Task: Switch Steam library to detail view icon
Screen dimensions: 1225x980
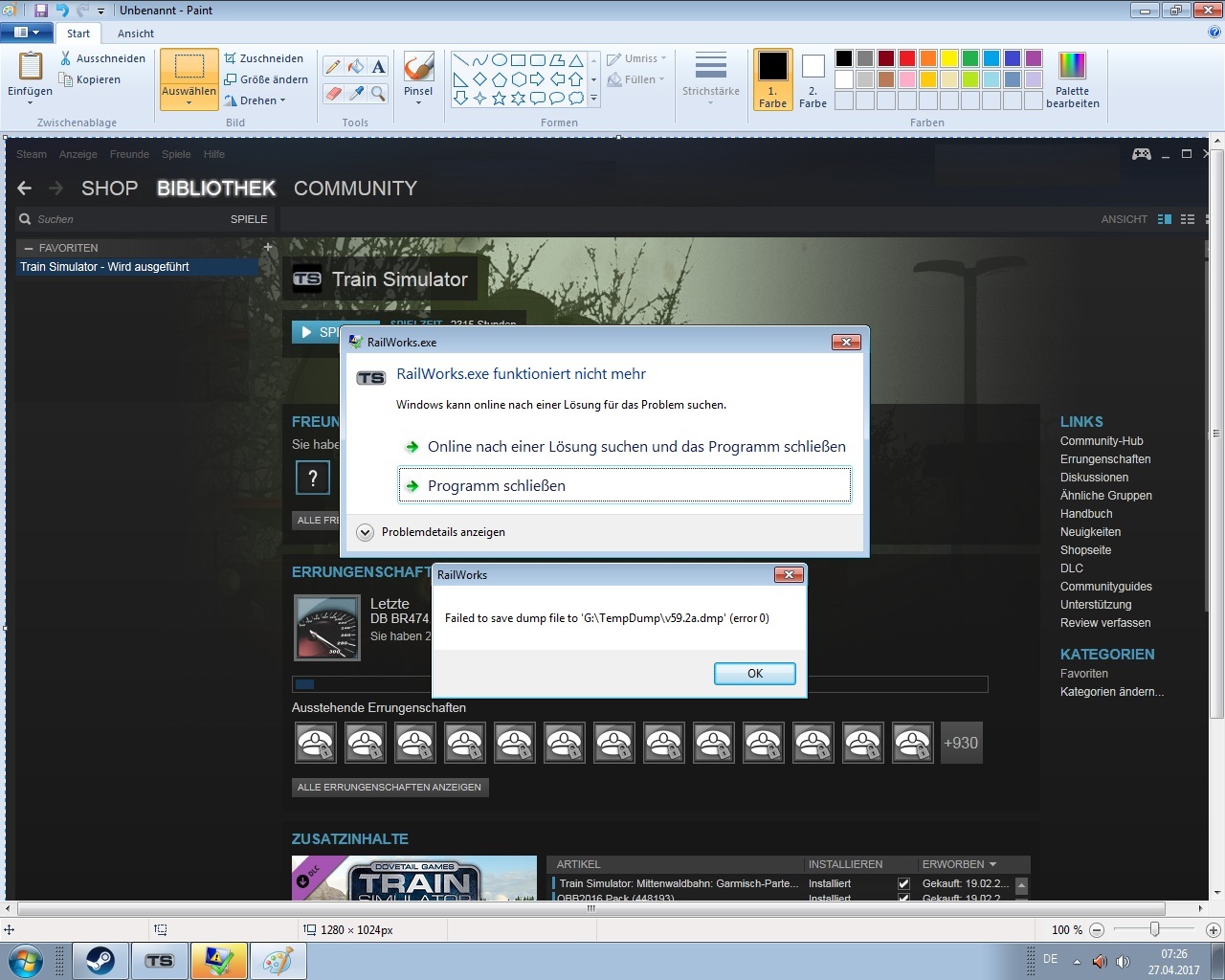Action: coord(1165,219)
